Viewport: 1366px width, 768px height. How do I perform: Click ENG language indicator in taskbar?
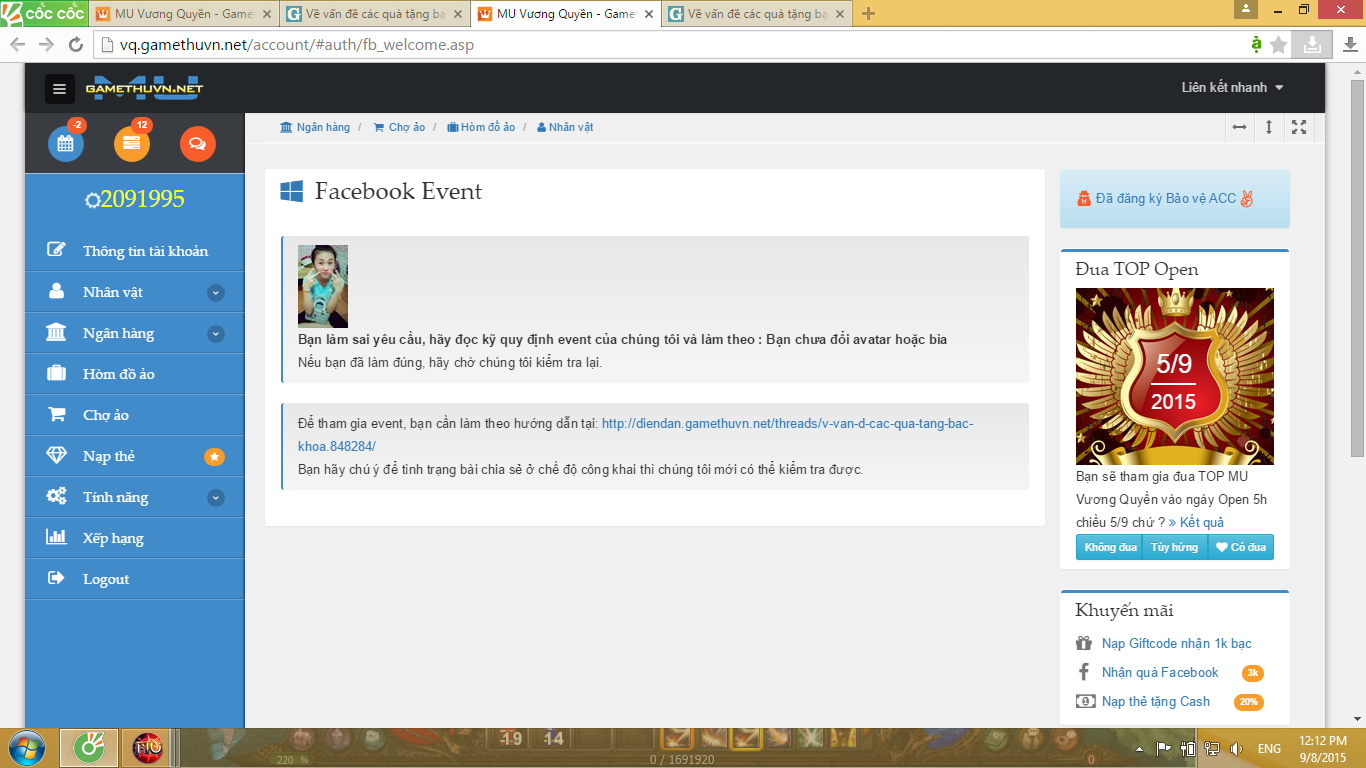coord(1269,748)
